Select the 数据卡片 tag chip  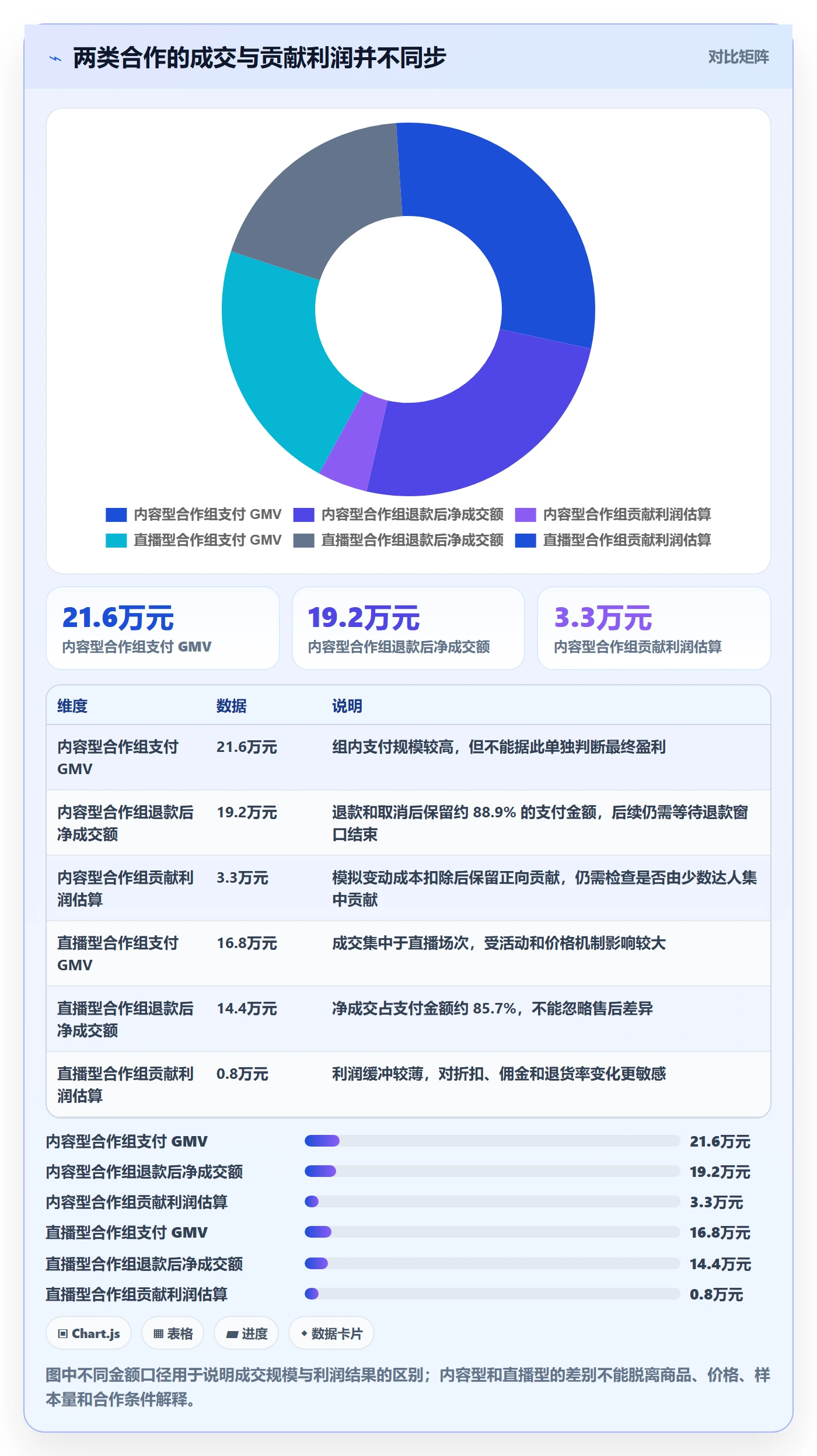point(331,1333)
